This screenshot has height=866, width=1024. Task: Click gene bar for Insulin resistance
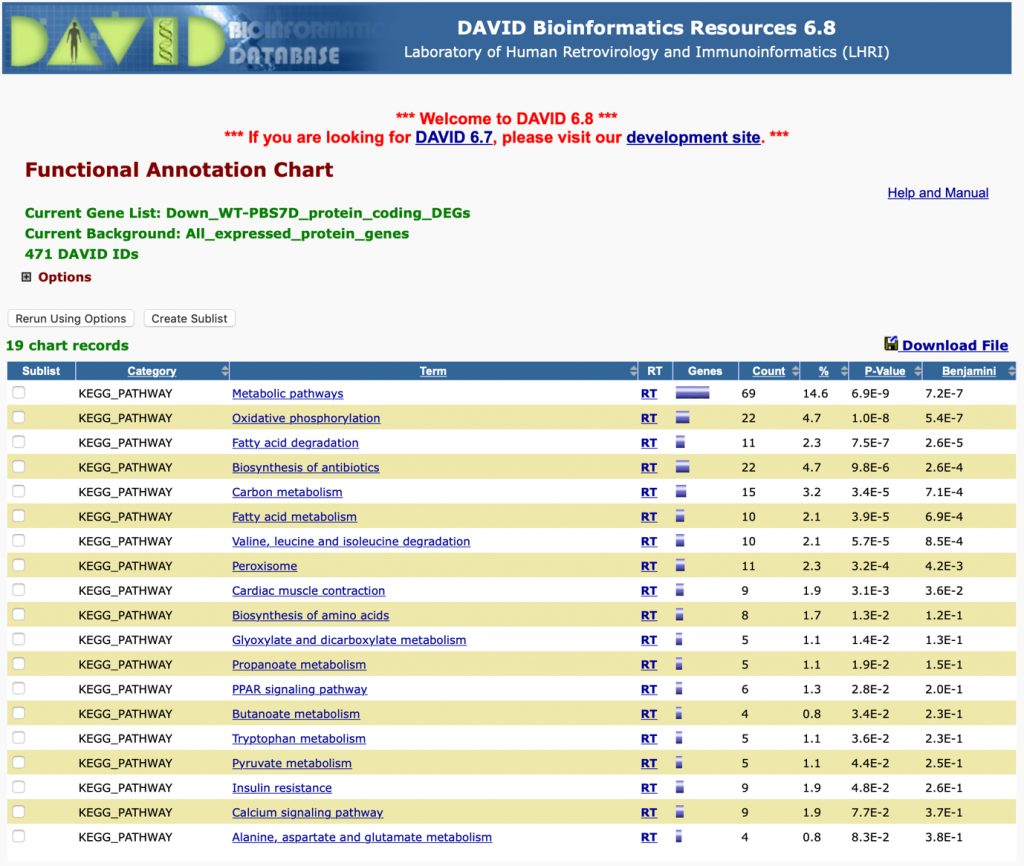pos(680,788)
